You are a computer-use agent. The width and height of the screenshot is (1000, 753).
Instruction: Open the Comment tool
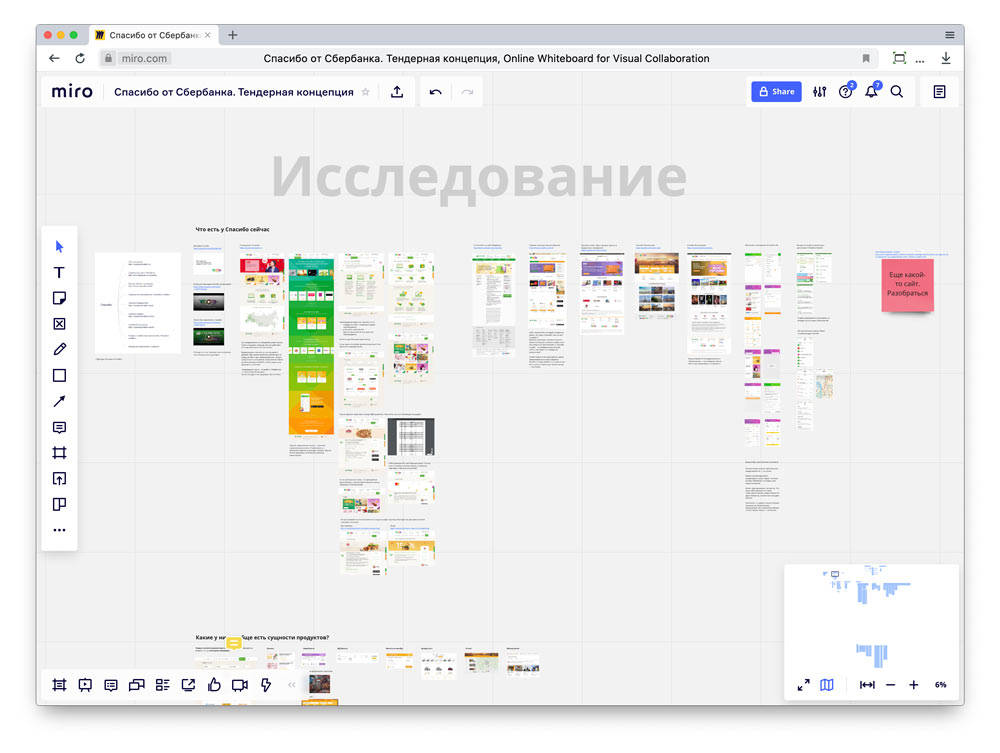click(x=59, y=427)
